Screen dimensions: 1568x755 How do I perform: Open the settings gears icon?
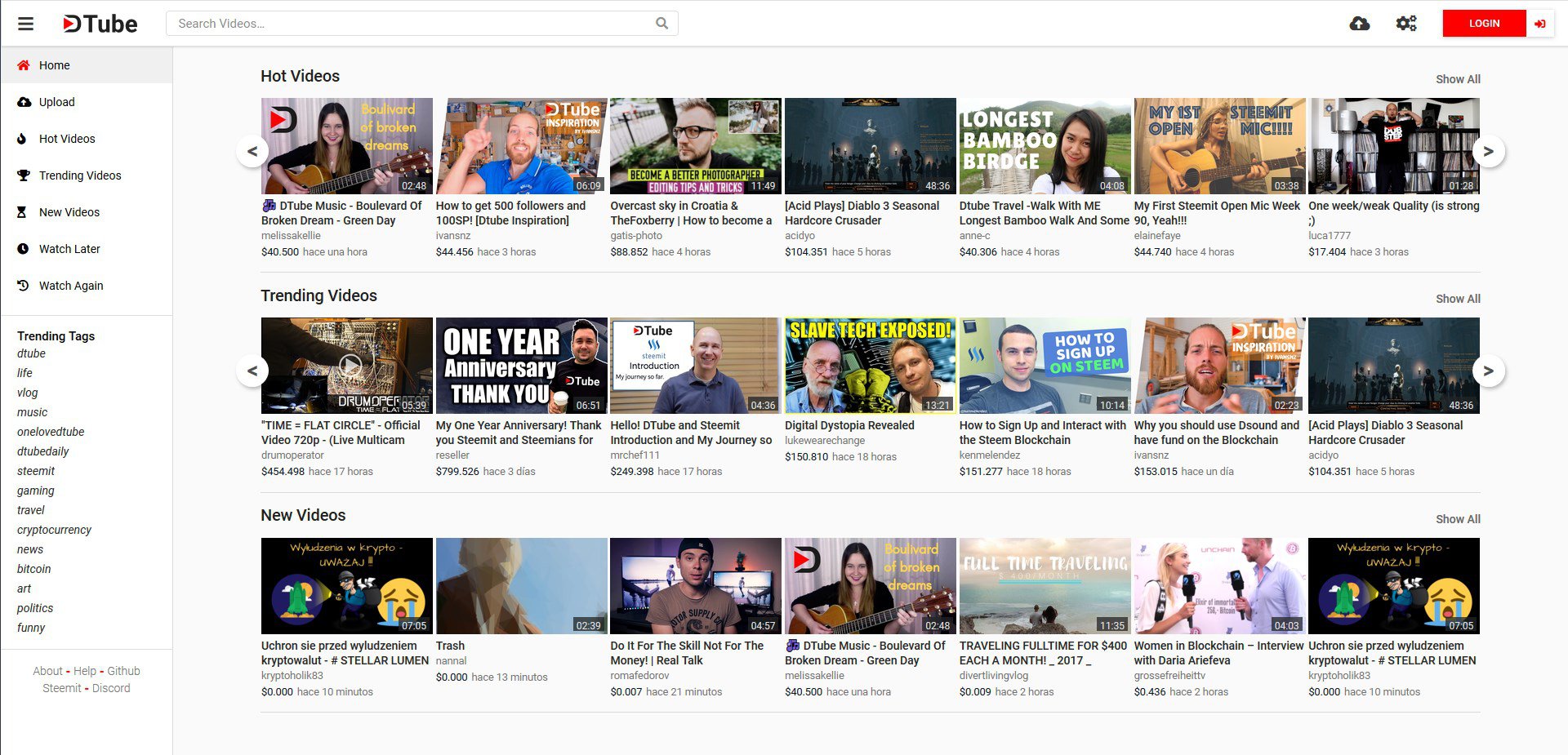1406,24
